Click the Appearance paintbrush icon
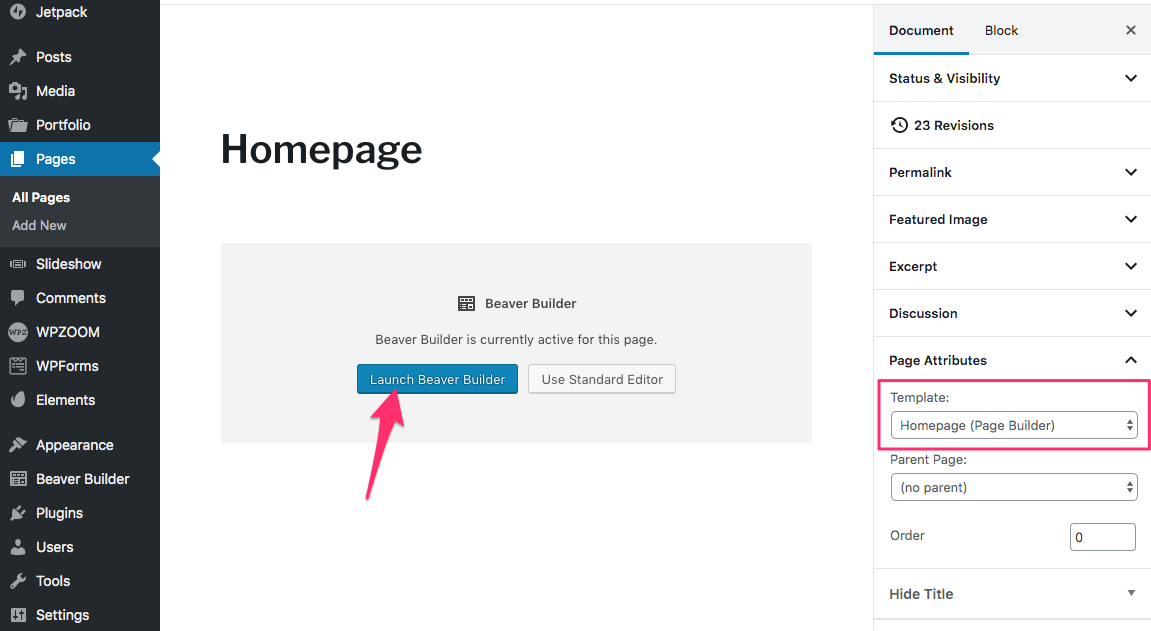This screenshot has height=631, width=1151. [18, 445]
